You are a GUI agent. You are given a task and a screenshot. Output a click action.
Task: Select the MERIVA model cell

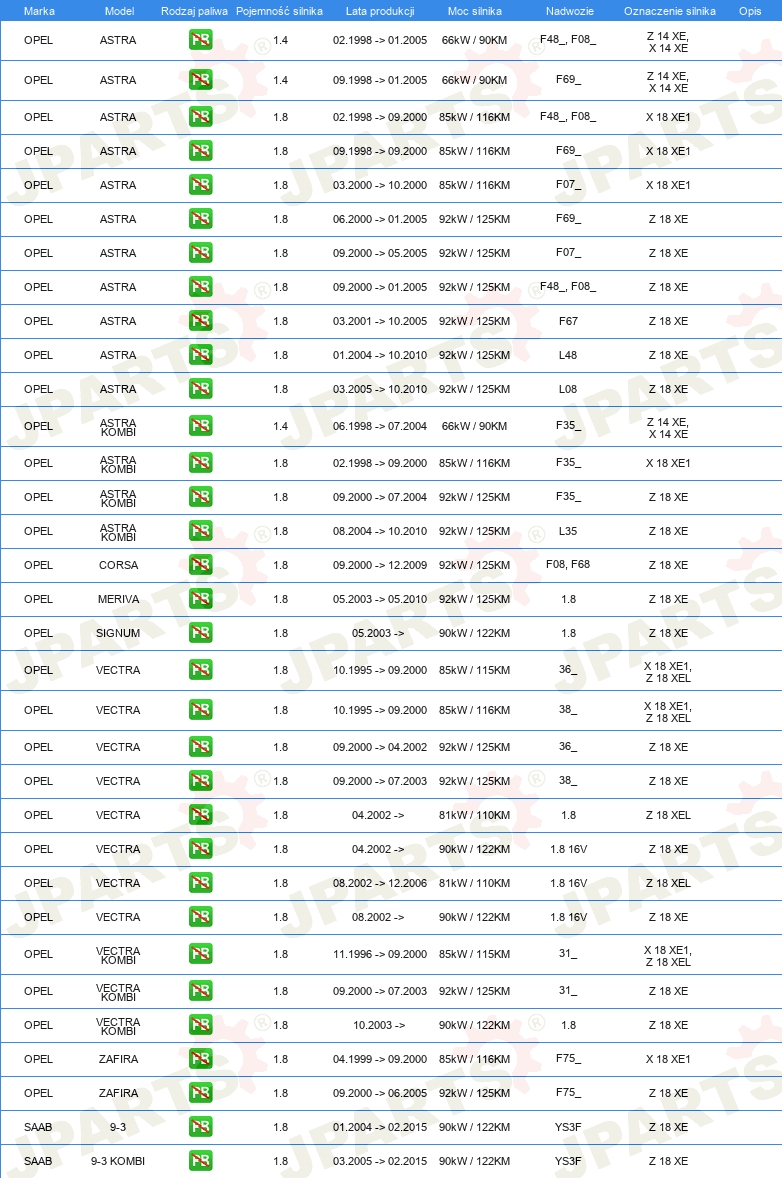click(x=119, y=599)
